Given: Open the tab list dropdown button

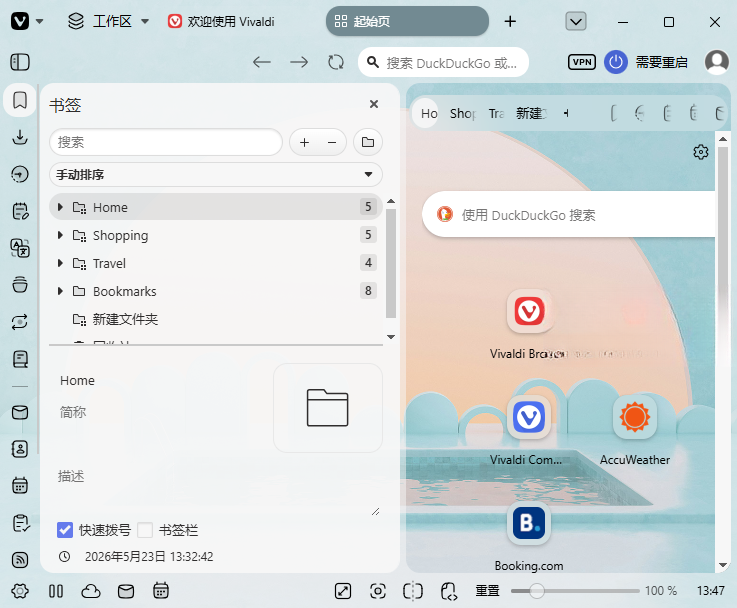Looking at the screenshot, I should click(x=576, y=21).
